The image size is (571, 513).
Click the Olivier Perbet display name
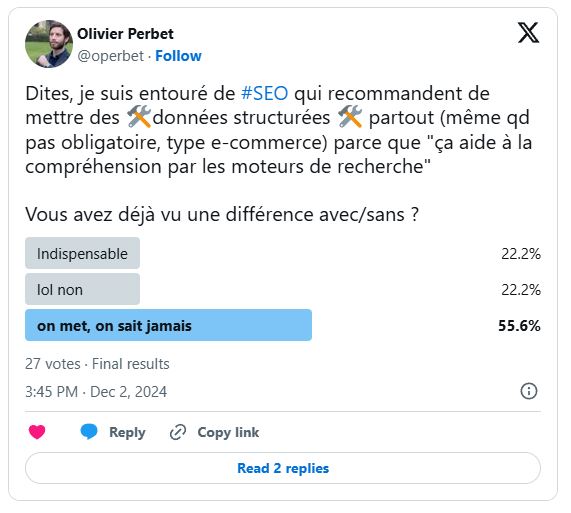coord(125,34)
